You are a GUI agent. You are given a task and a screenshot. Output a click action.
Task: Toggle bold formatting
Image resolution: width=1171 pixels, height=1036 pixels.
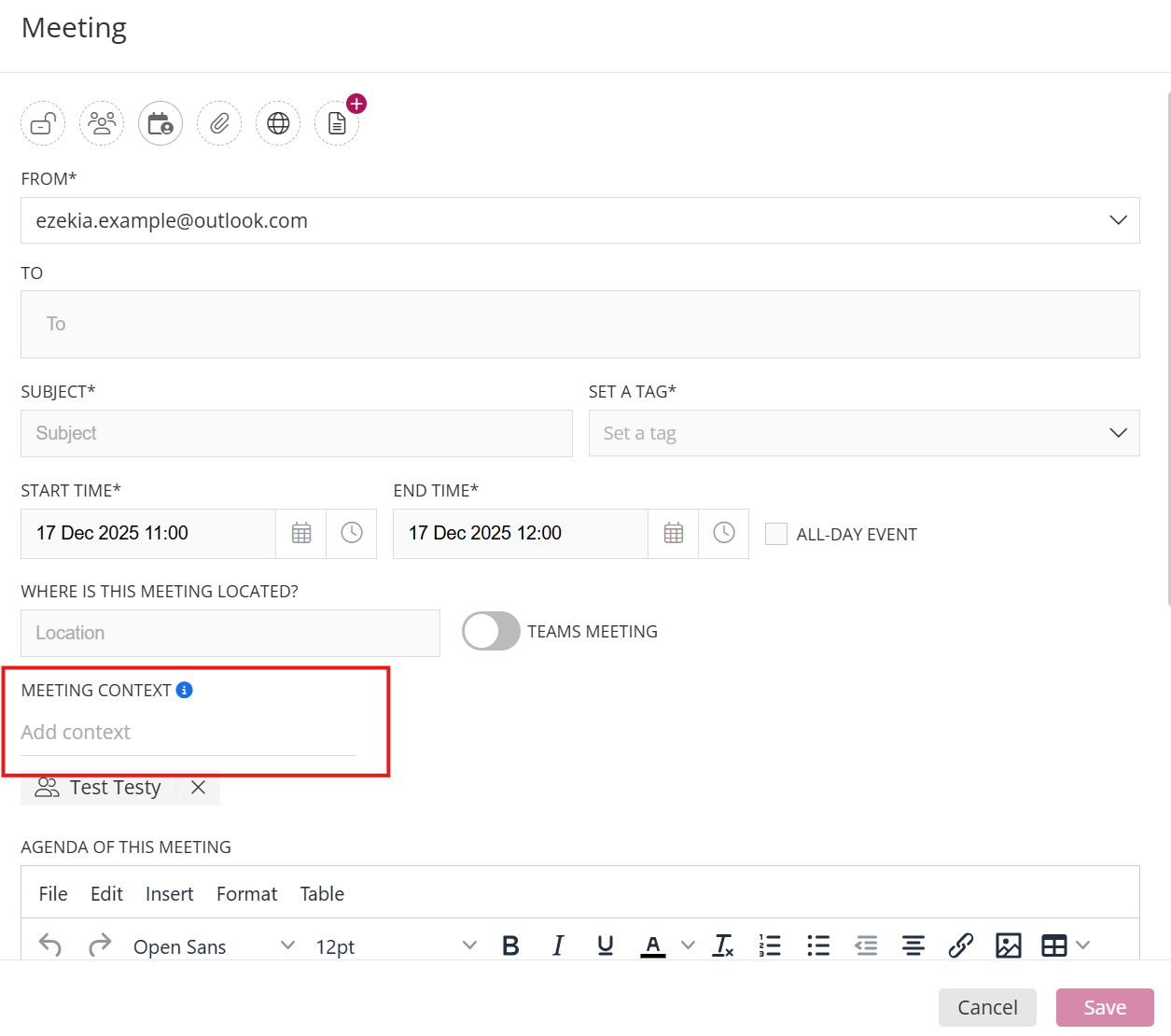coord(510,945)
